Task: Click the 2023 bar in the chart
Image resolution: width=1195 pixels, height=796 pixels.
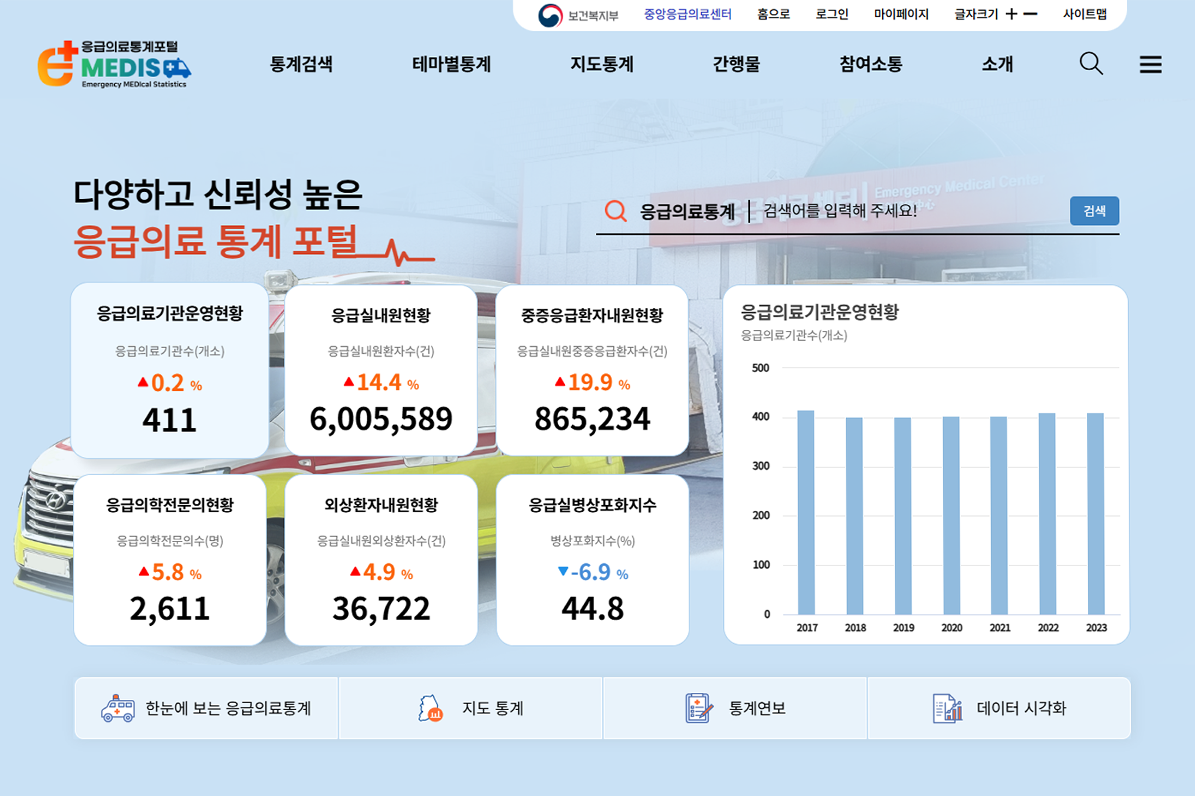Action: pos(1096,513)
